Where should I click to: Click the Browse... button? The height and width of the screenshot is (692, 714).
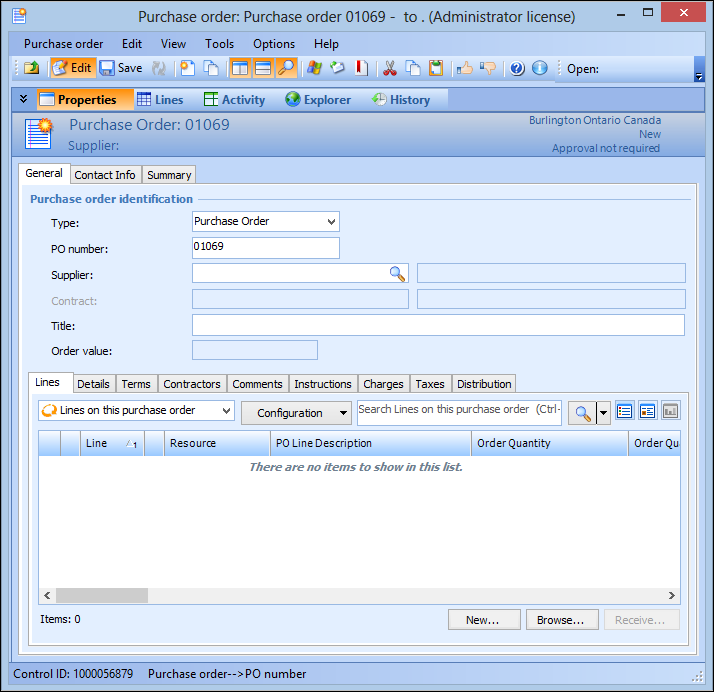[561, 620]
